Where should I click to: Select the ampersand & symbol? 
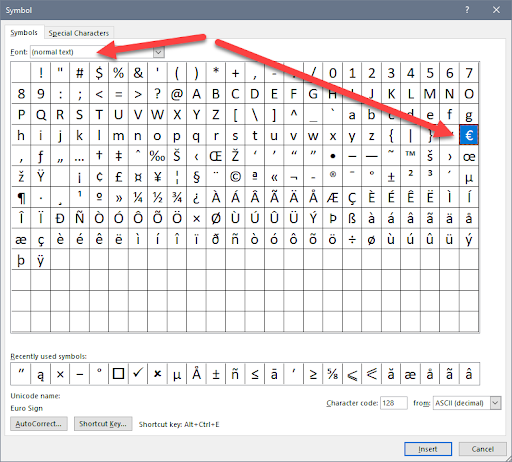click(x=138, y=73)
